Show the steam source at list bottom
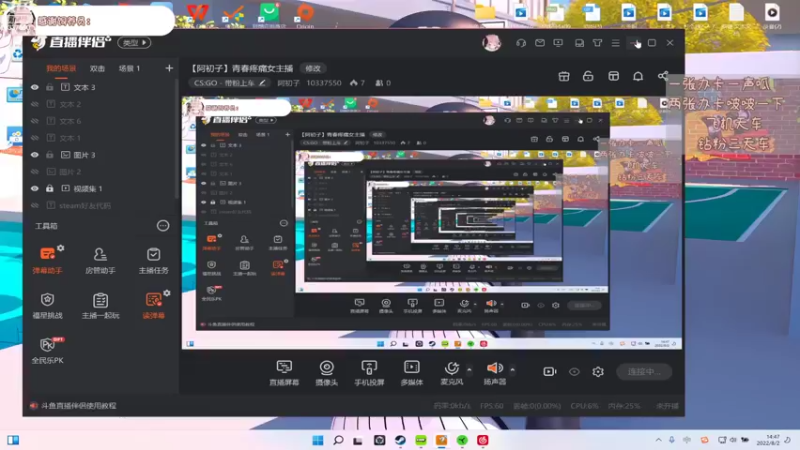The height and width of the screenshot is (450, 800). [35, 205]
